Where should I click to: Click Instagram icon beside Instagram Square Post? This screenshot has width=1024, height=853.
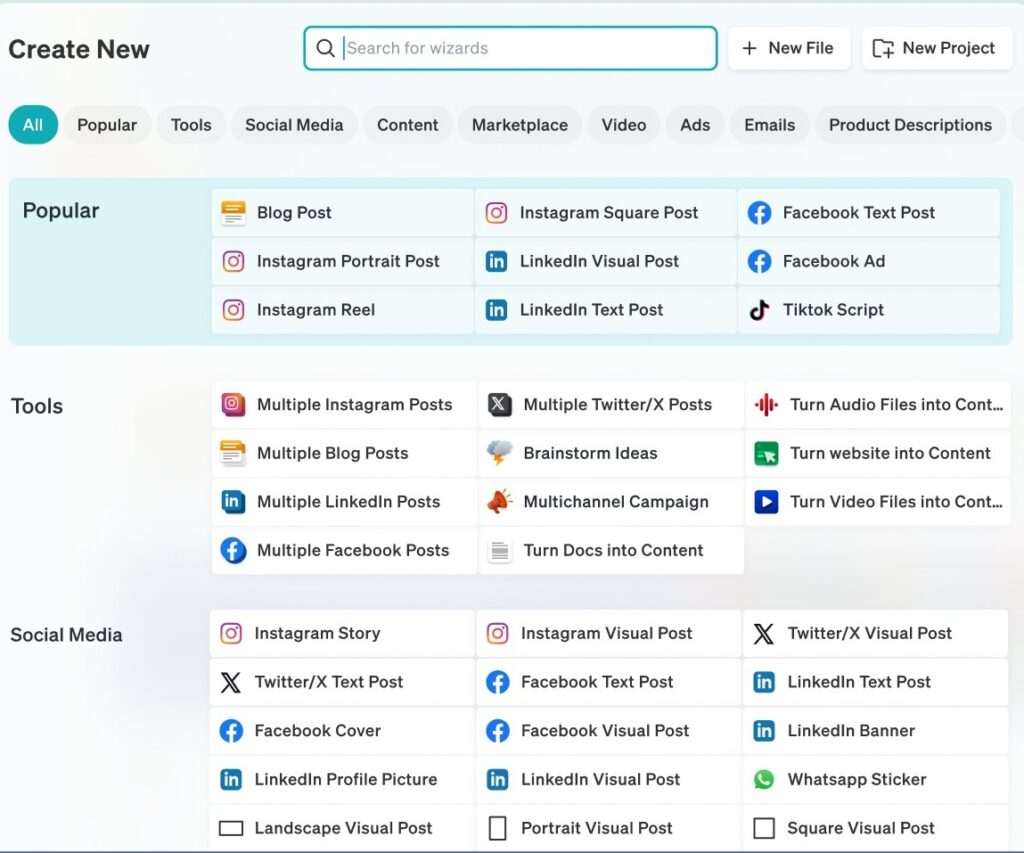pos(496,213)
